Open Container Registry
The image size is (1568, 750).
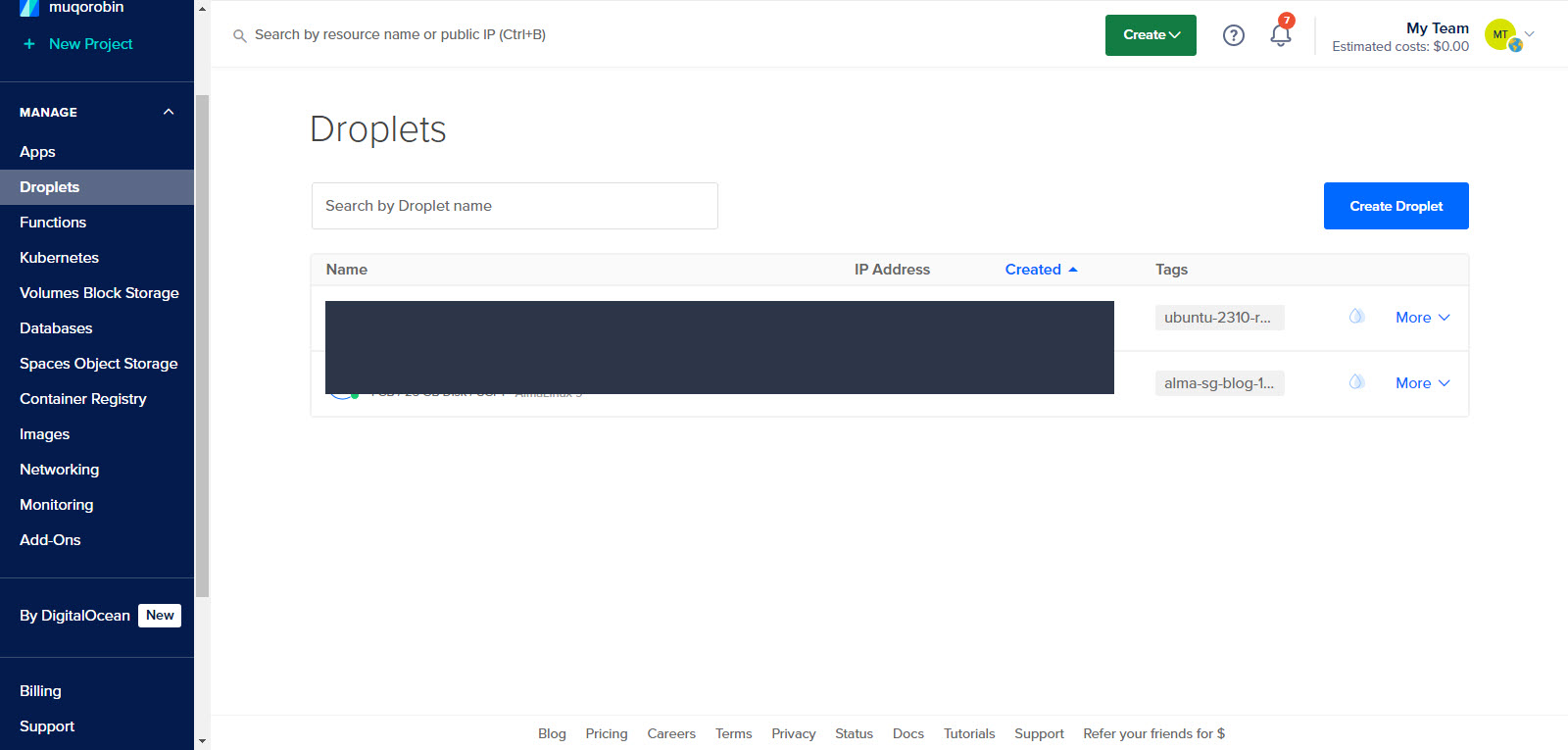tap(83, 399)
